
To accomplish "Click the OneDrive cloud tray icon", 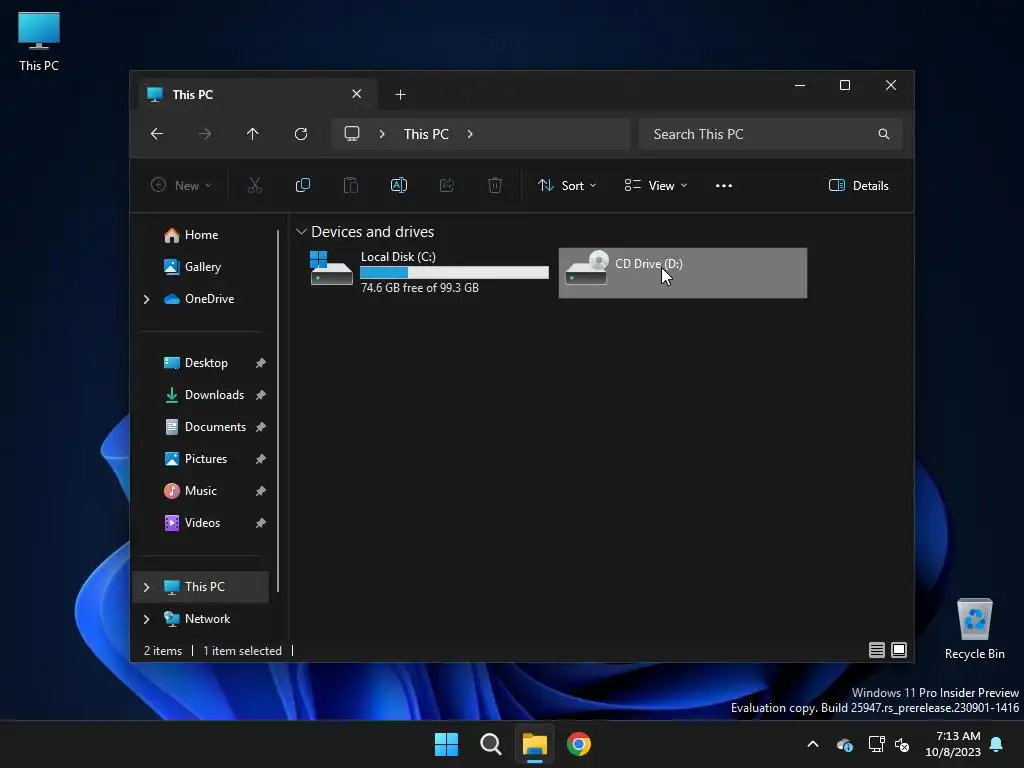I will 844,744.
